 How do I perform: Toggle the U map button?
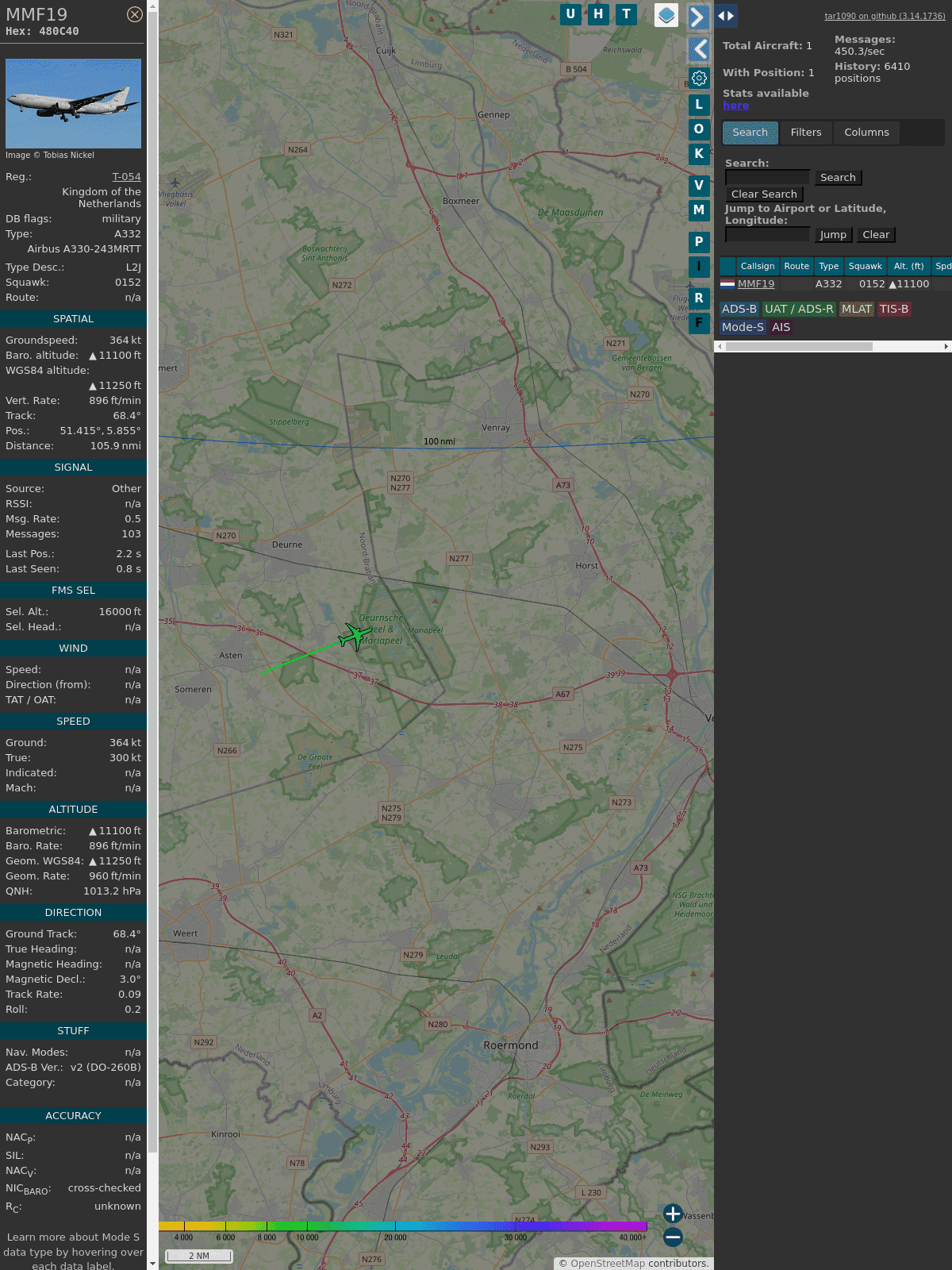point(570,14)
